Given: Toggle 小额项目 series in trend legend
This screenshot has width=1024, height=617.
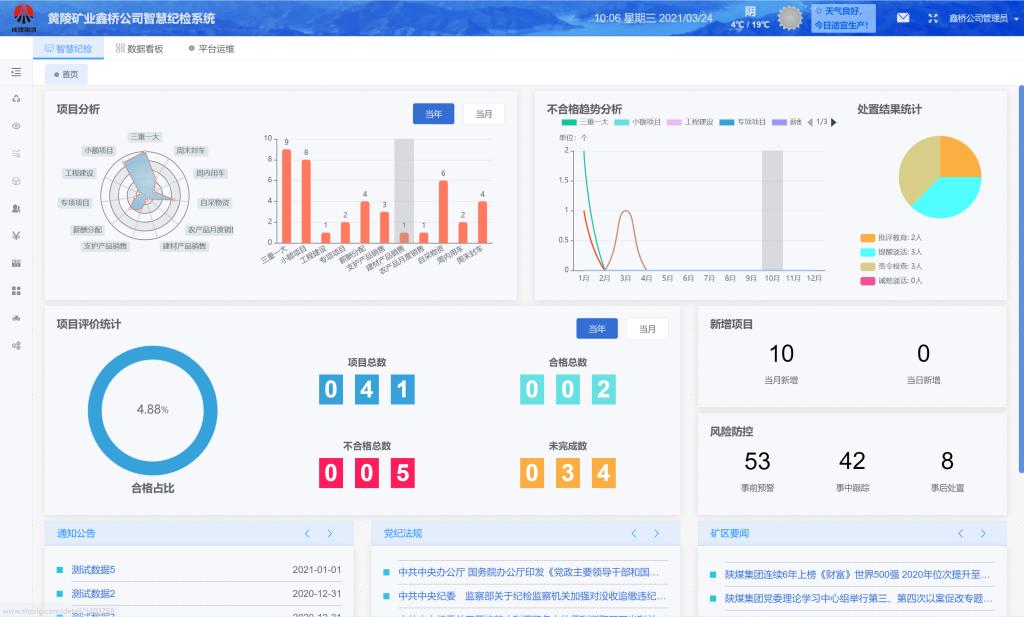Looking at the screenshot, I should (638, 122).
